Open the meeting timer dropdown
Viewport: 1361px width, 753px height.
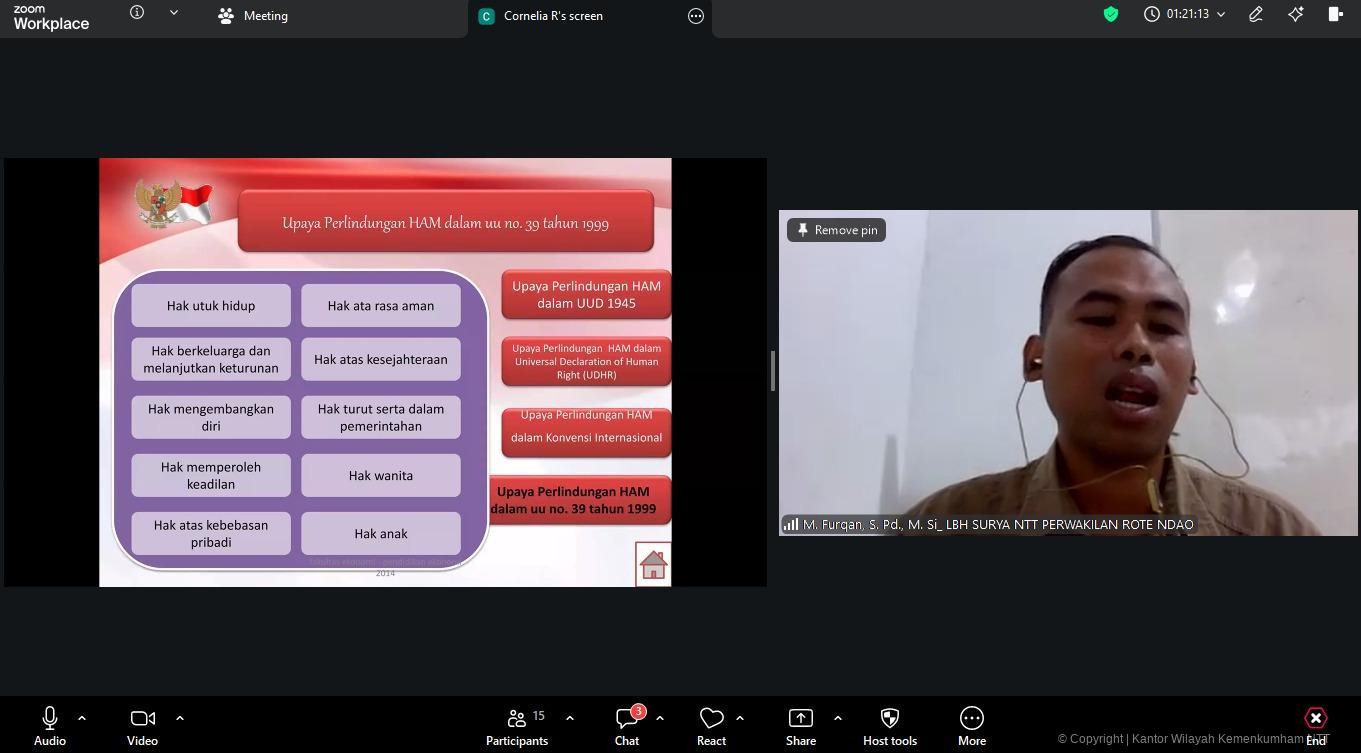tap(1221, 15)
